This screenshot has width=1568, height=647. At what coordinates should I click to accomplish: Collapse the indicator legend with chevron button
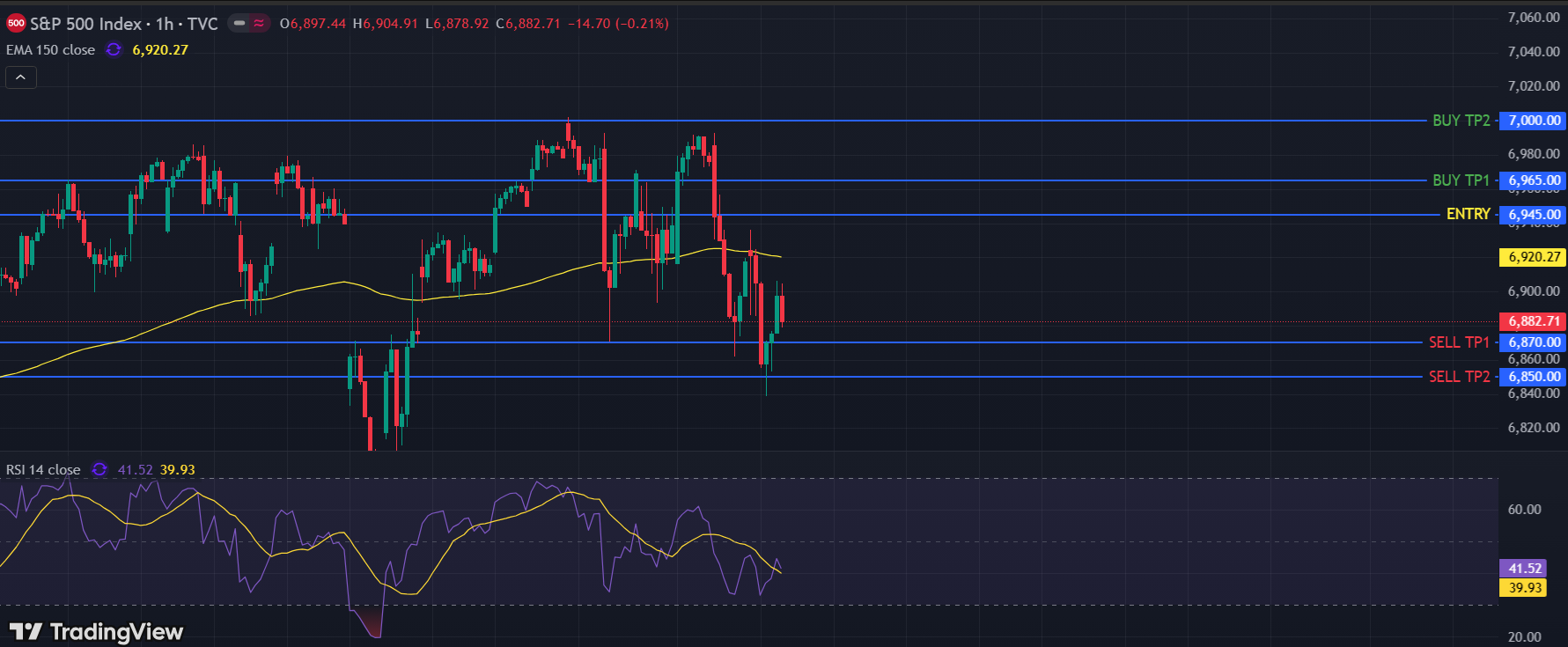[21, 77]
